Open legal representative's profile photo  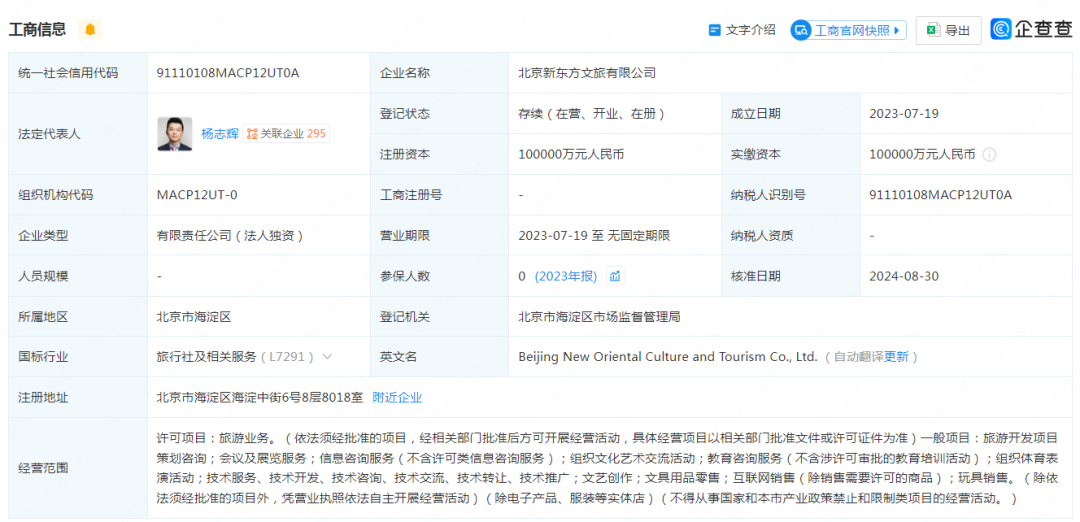[x=174, y=134]
